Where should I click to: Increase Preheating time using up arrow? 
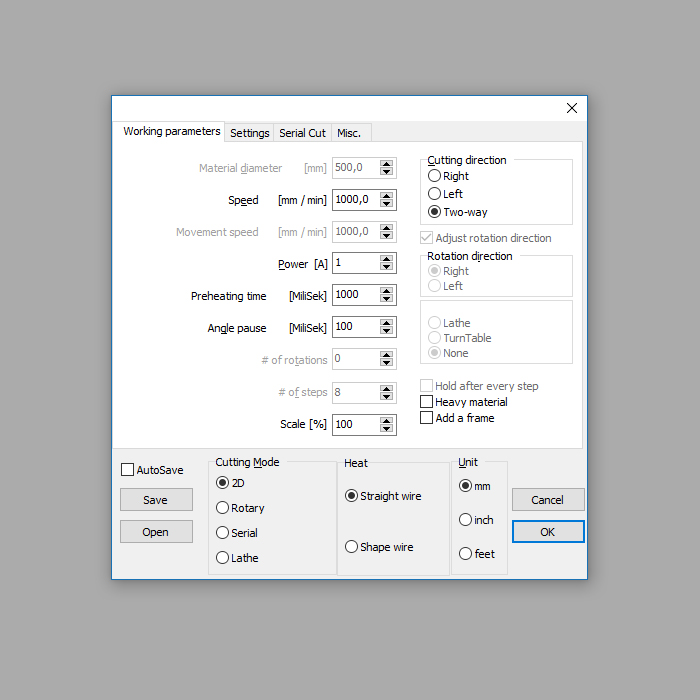(x=387, y=290)
